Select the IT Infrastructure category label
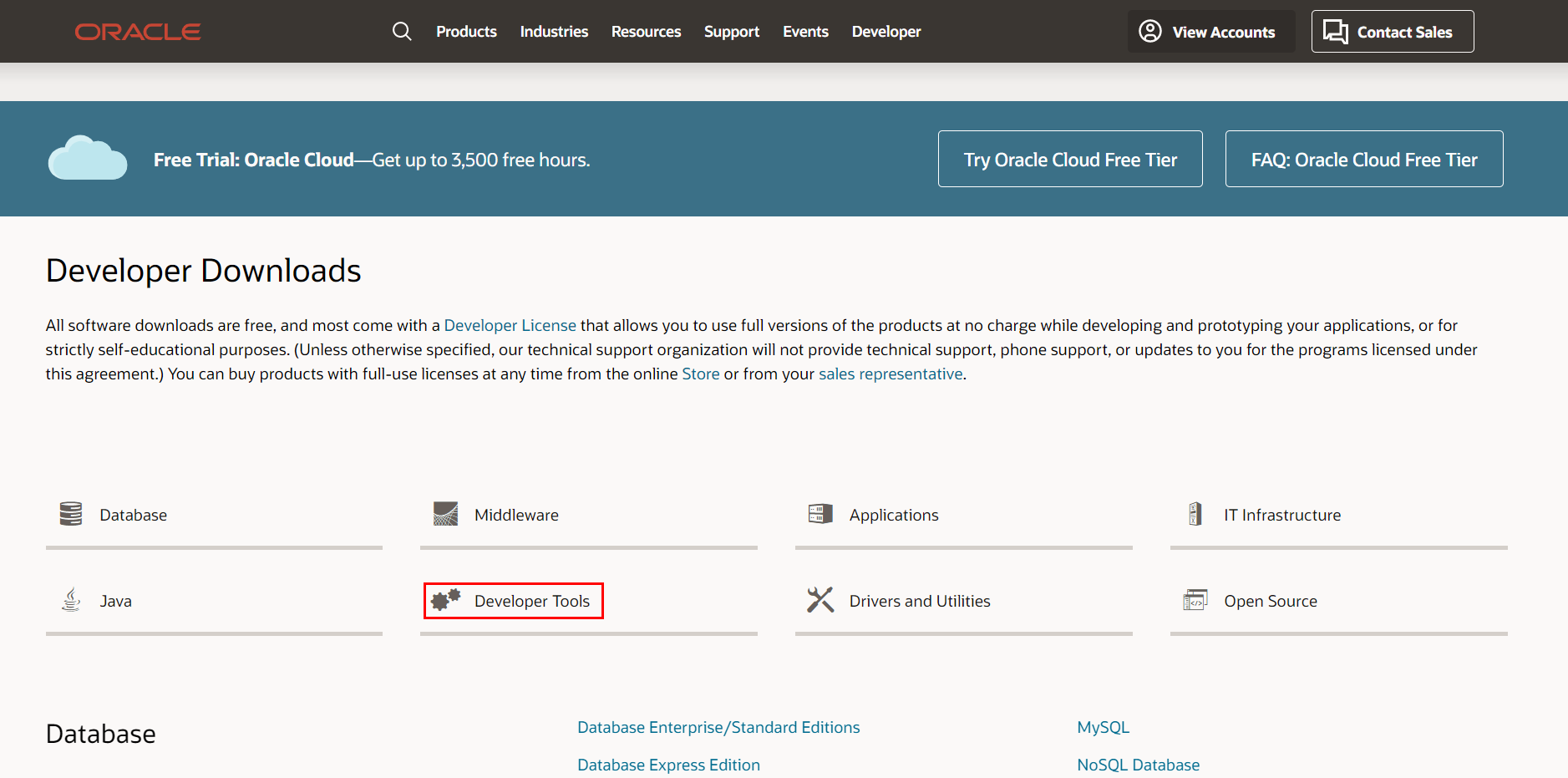 coord(1282,515)
